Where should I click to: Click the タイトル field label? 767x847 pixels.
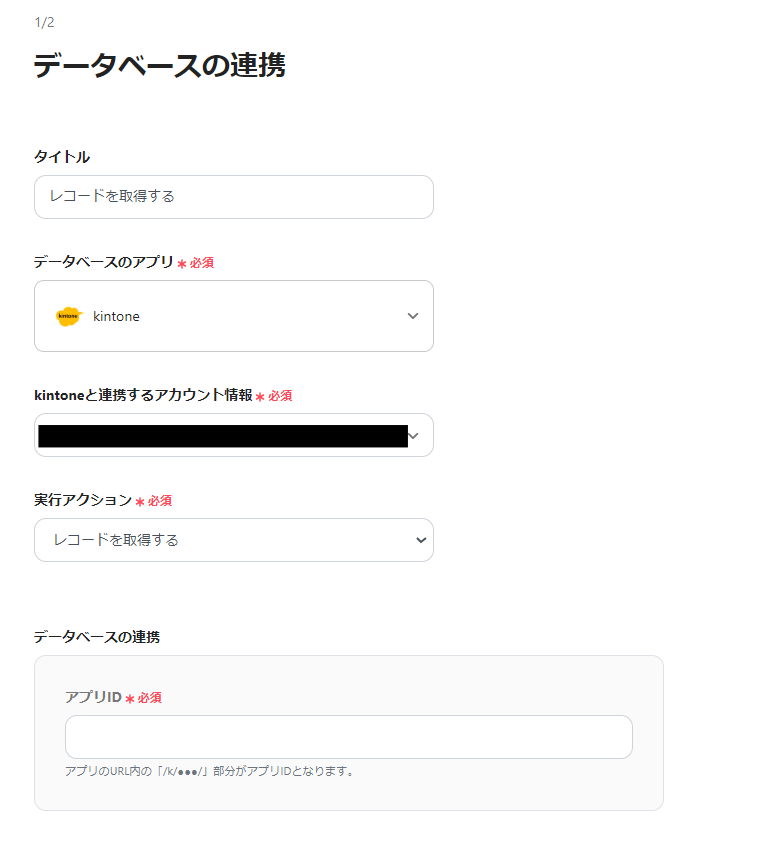[x=62, y=156]
